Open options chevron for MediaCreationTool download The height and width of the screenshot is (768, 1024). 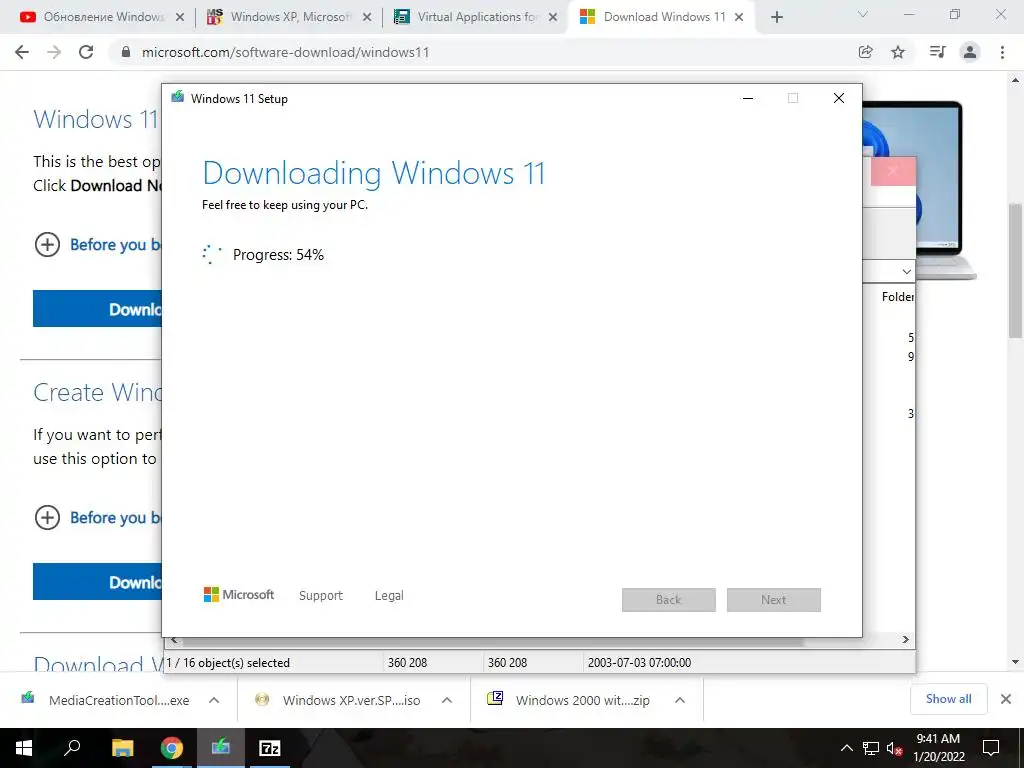[214, 700]
